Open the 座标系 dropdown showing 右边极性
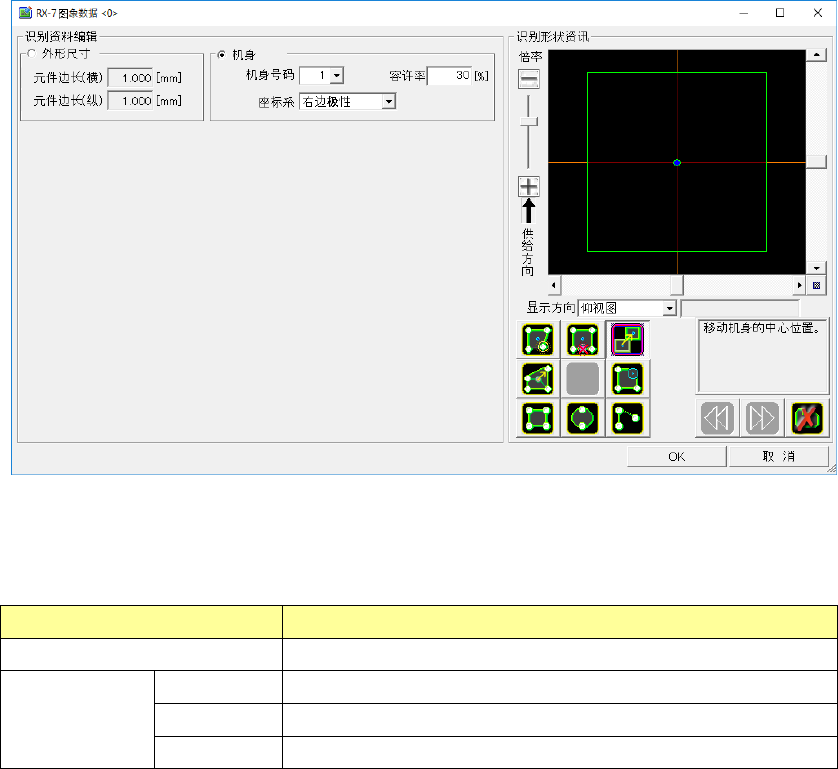Screen dimensions: 838x769 pyautogui.click(x=389, y=101)
